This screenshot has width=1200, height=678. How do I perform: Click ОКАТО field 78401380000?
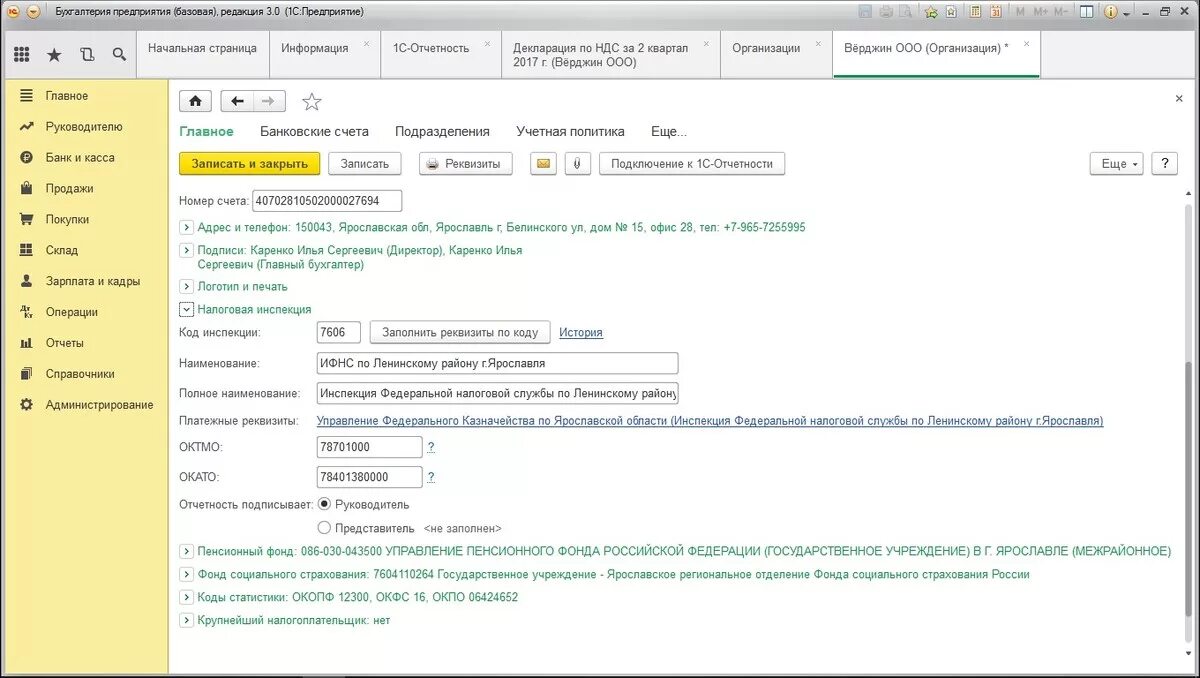[370, 477]
